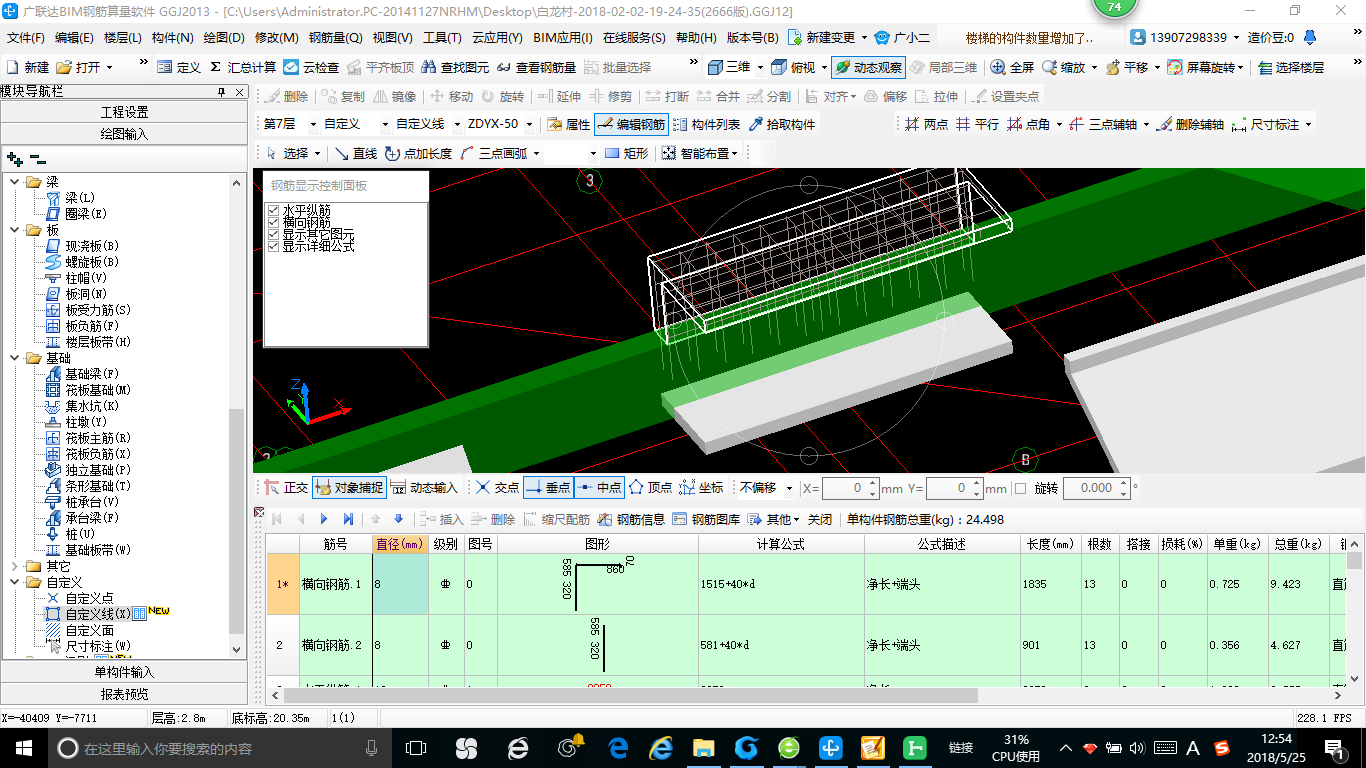
Task: Toggle the 编辑钢筋 edit rebar button
Action: click(x=631, y=125)
